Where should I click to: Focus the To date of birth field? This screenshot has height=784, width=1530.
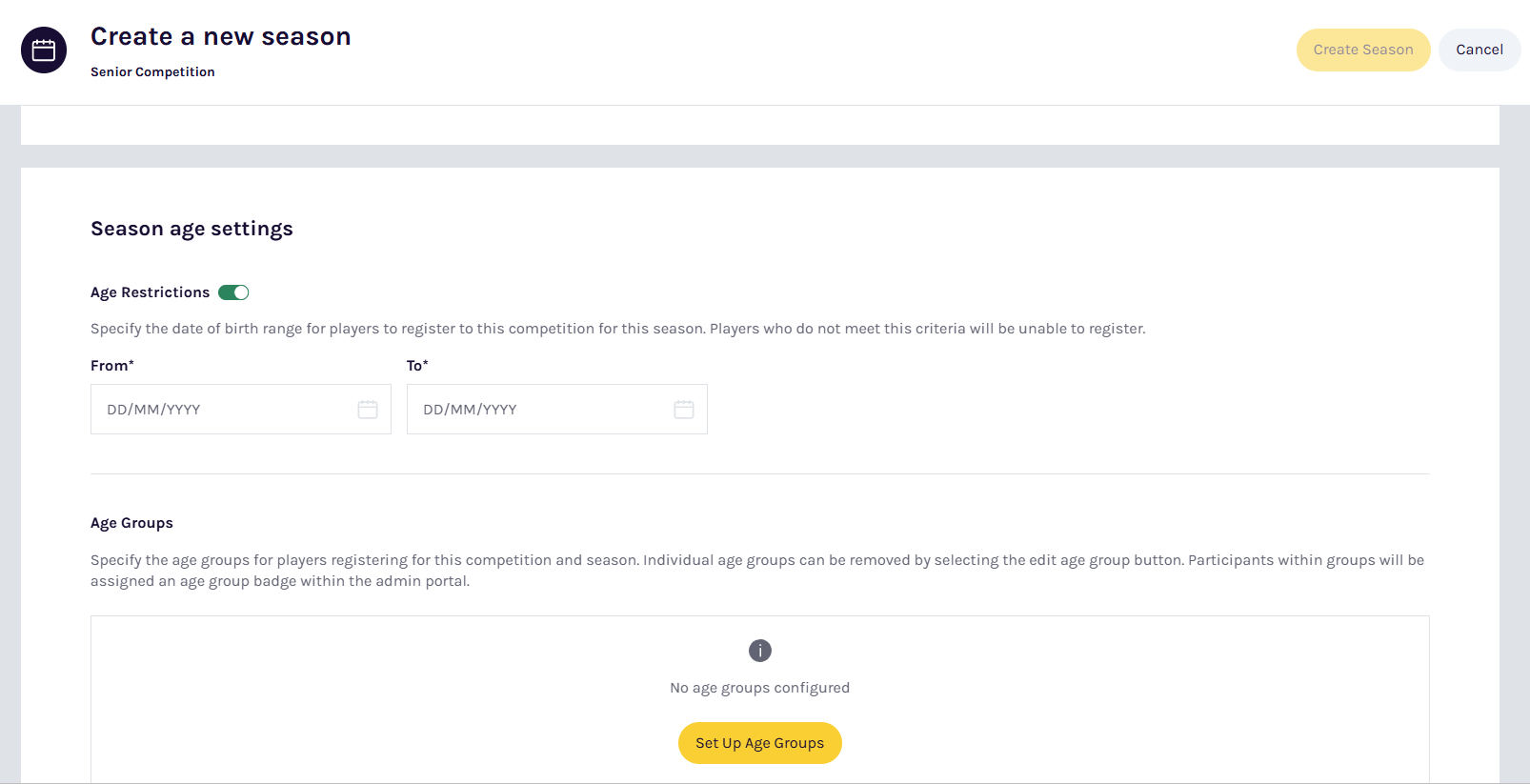540,410
